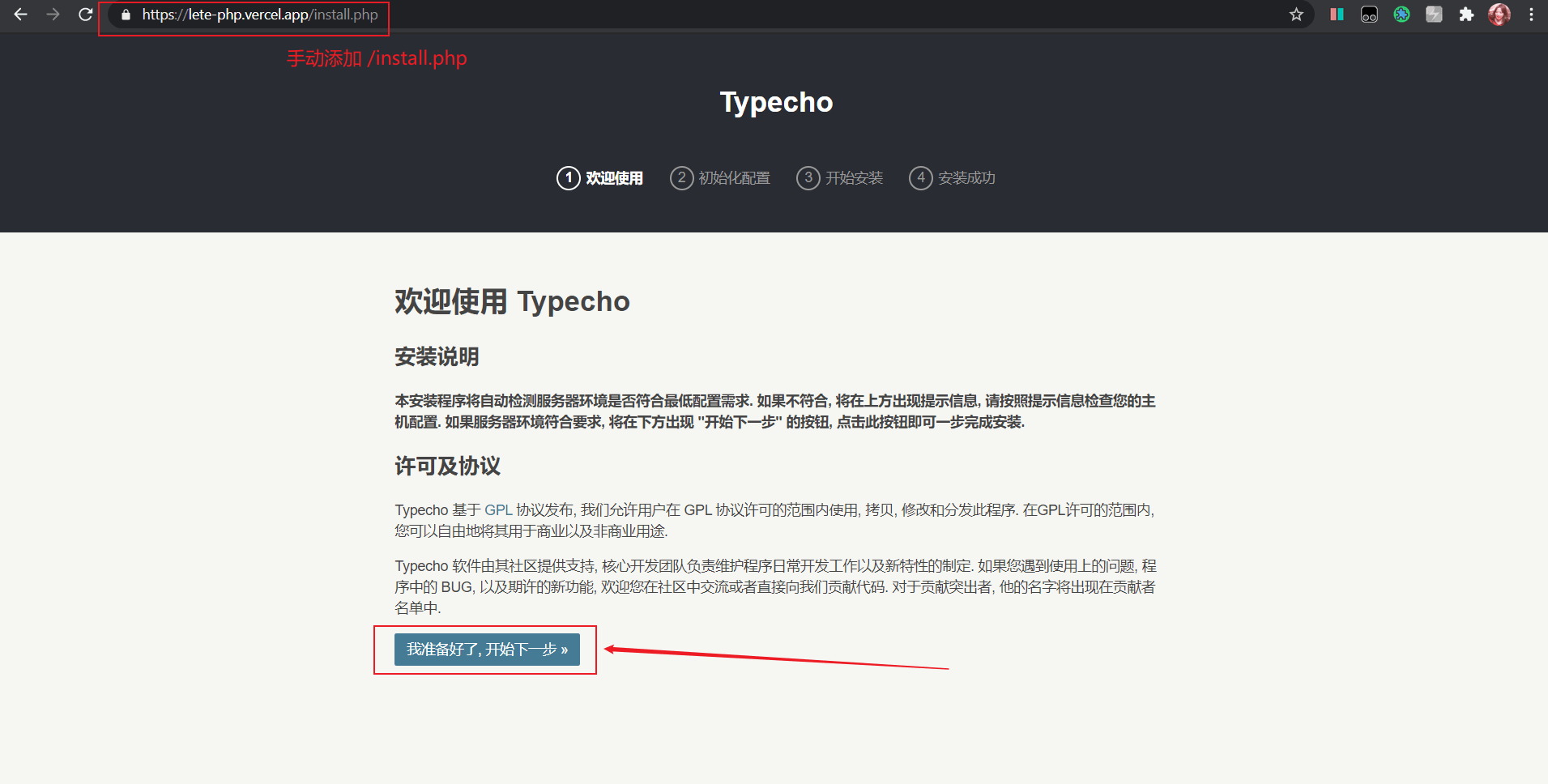
Task: Select step 2 初始化配置
Action: coord(720,178)
